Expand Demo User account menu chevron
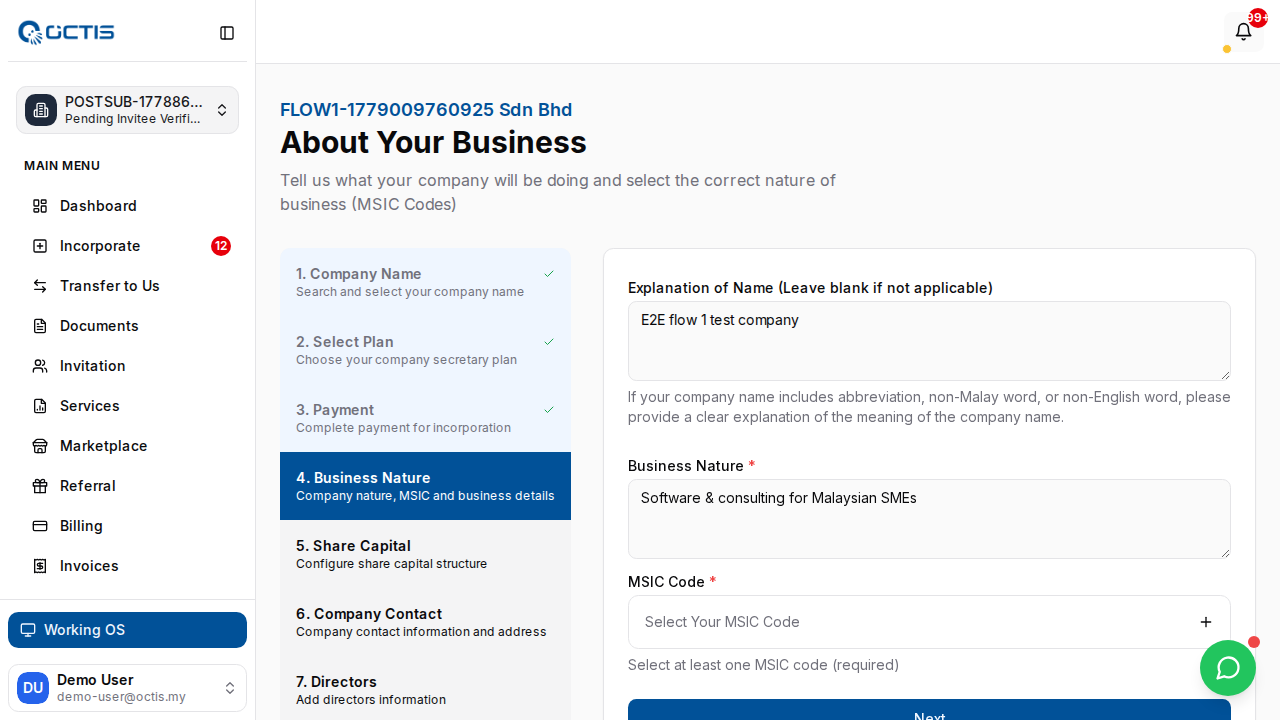This screenshot has width=1280, height=720. (230, 688)
